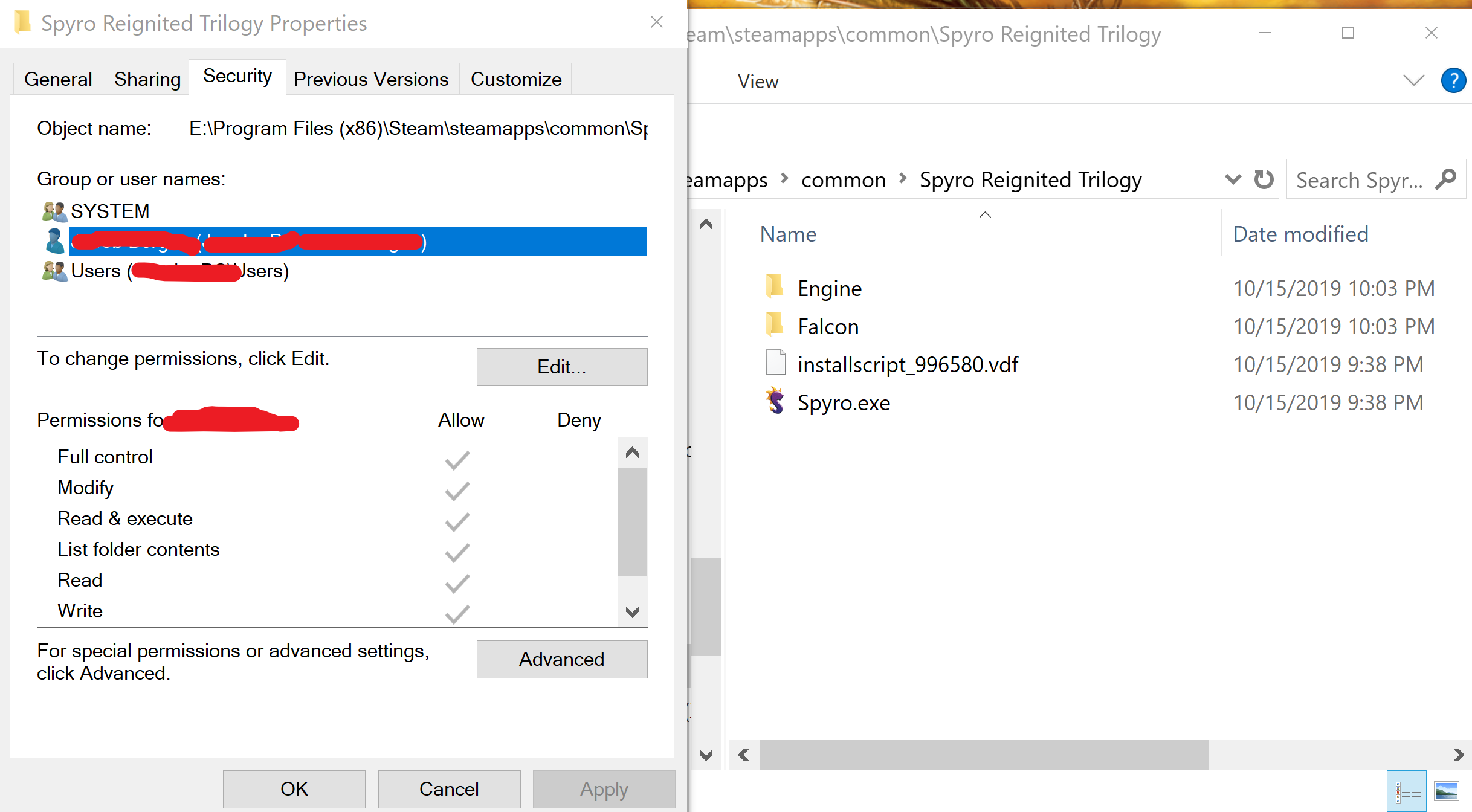This screenshot has height=812, width=1472.
Task: Click the Falcon folder icon
Action: click(775, 326)
